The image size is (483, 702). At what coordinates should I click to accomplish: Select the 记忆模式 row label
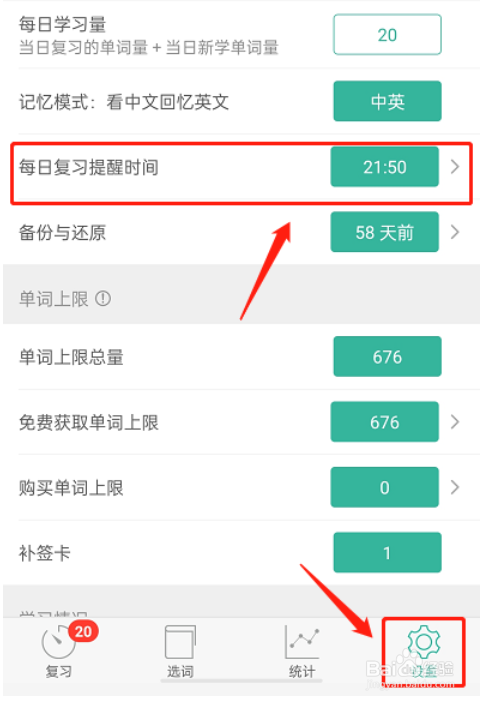(x=124, y=102)
